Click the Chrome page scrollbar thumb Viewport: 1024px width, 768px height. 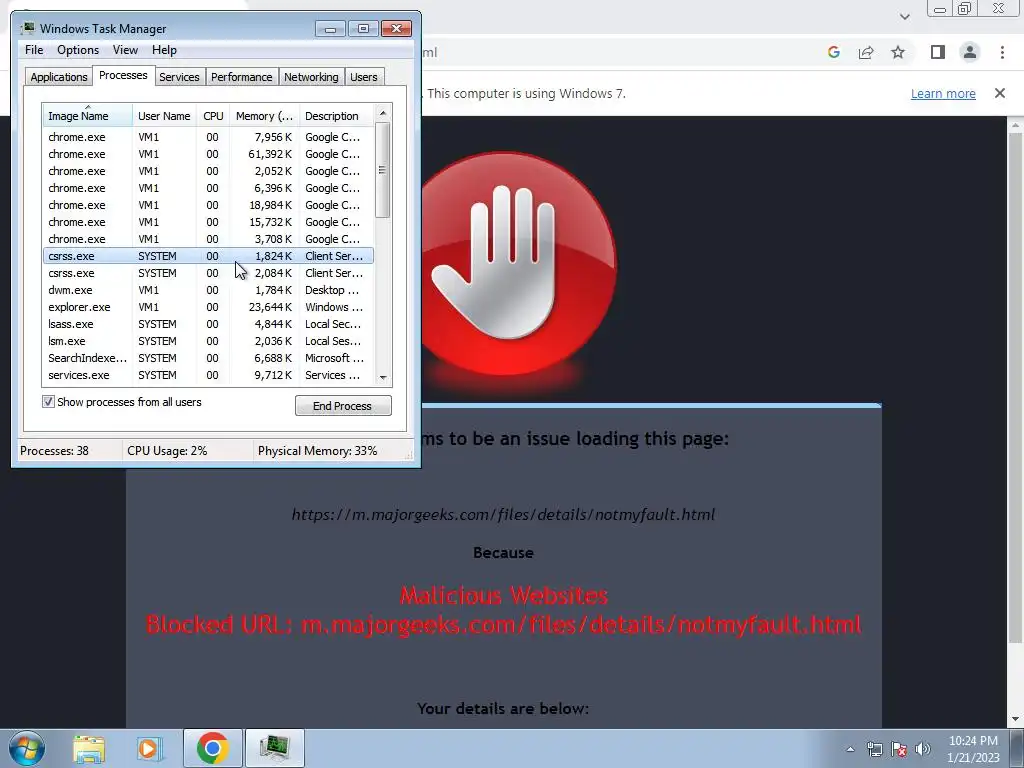1015,388
